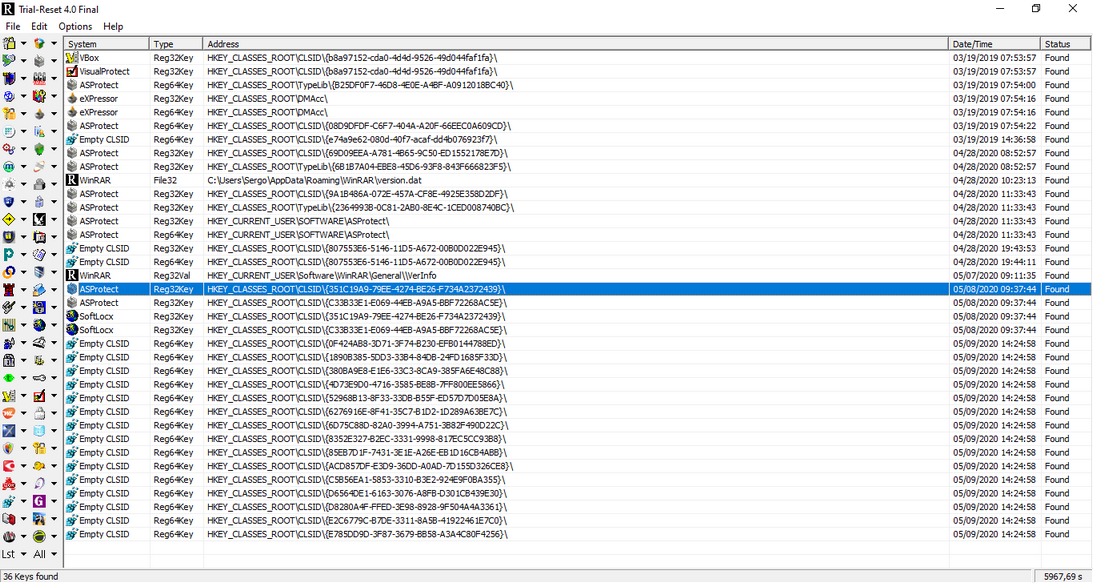The height and width of the screenshot is (583, 1093).
Task: Click the ASProtect TypeLib {B25DF0F7...} row
Action: click(x=577, y=85)
